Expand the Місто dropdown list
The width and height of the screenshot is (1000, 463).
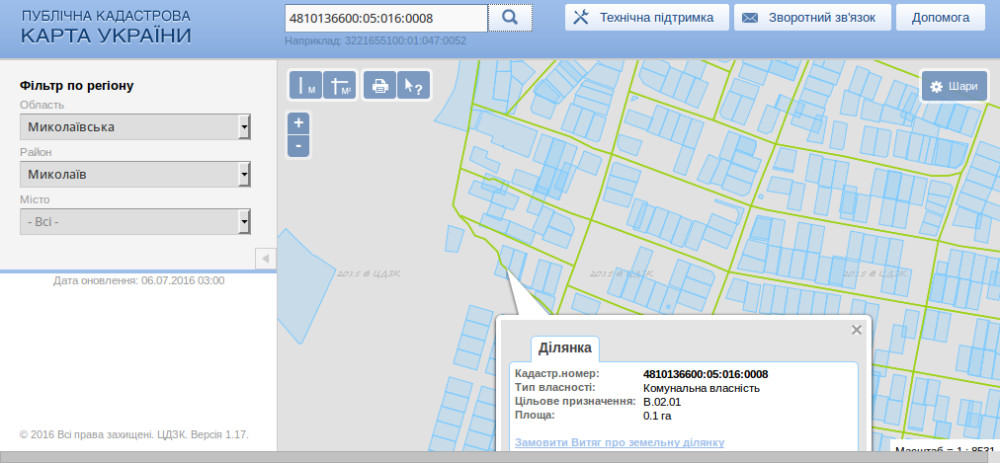pyautogui.click(x=134, y=221)
